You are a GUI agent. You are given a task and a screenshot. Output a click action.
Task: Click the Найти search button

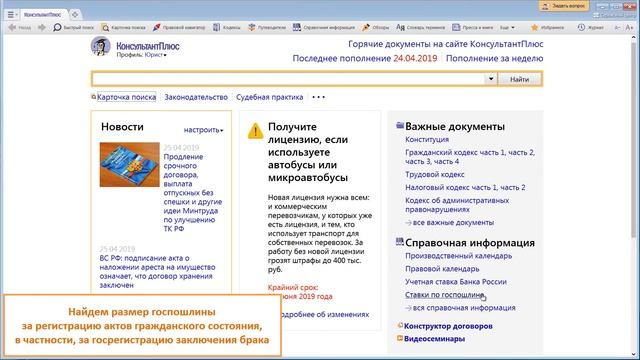[520, 79]
